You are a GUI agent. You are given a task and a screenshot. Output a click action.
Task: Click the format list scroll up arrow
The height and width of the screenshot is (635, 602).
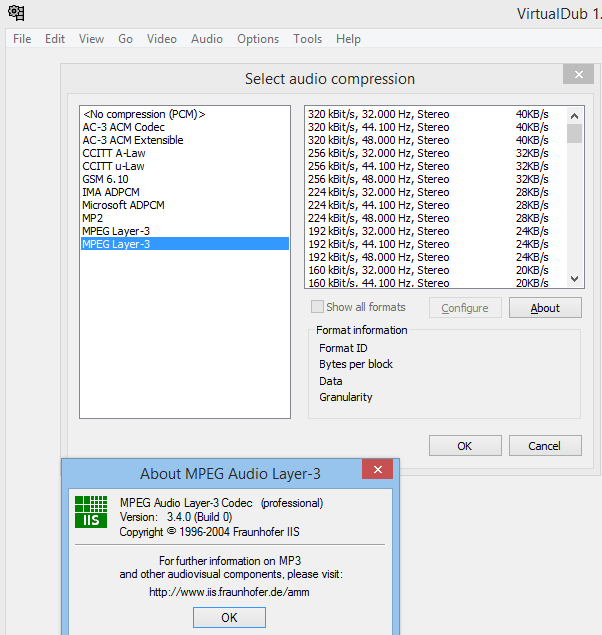pyautogui.click(x=574, y=116)
